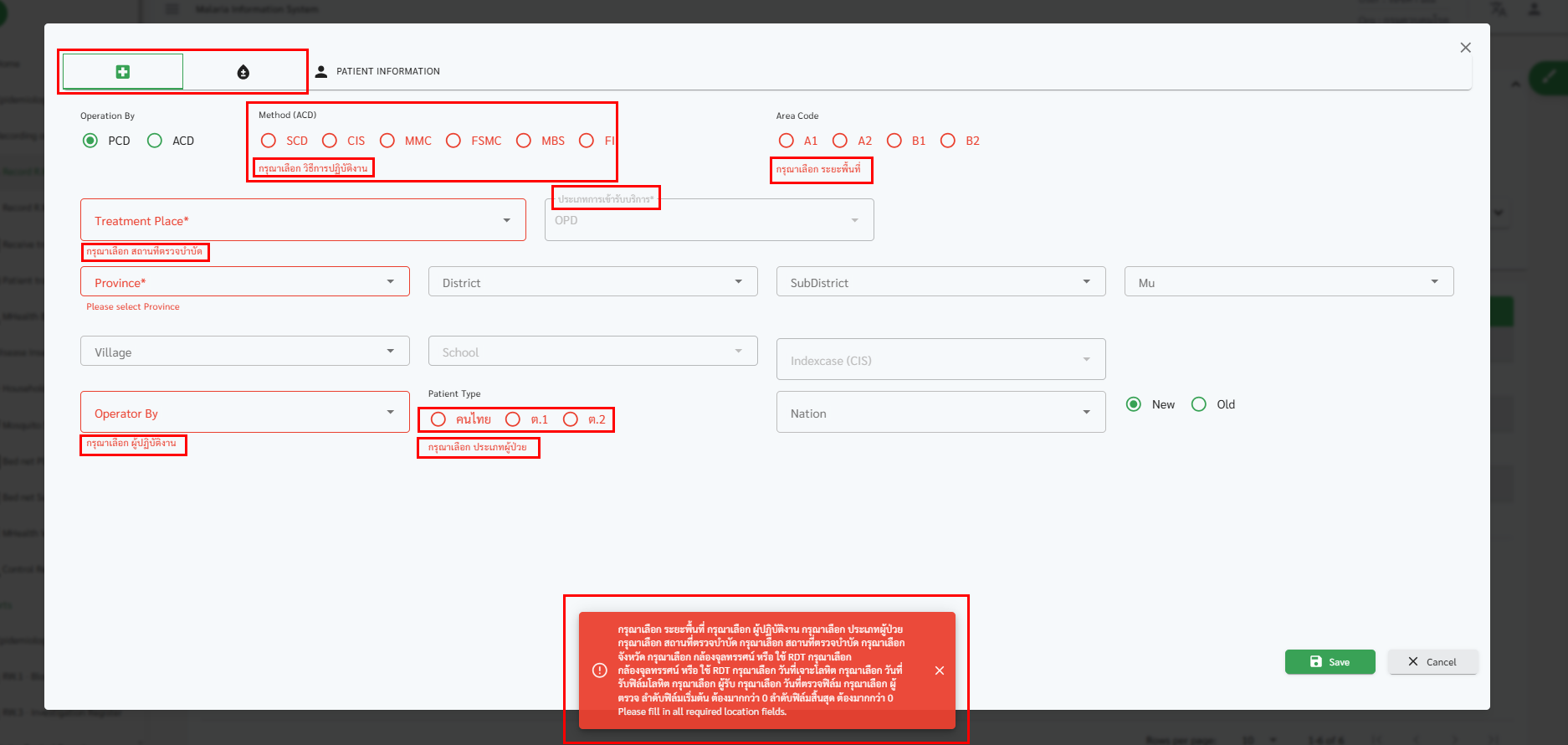Cancel the patient form
Image resolution: width=1568 pixels, height=745 pixels.
pos(1432,661)
